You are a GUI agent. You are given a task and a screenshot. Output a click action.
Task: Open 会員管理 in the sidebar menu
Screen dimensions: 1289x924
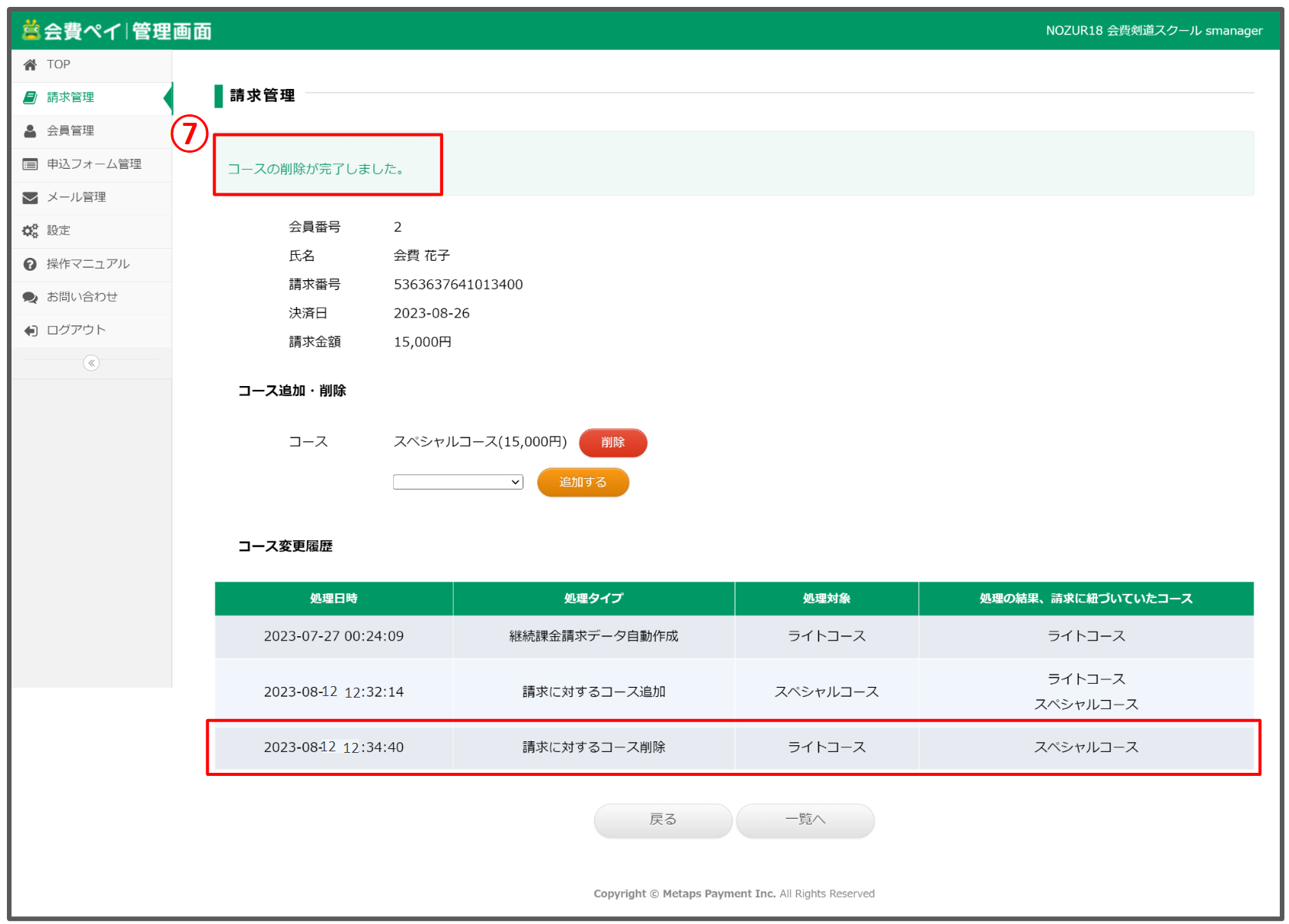pyautogui.click(x=71, y=131)
